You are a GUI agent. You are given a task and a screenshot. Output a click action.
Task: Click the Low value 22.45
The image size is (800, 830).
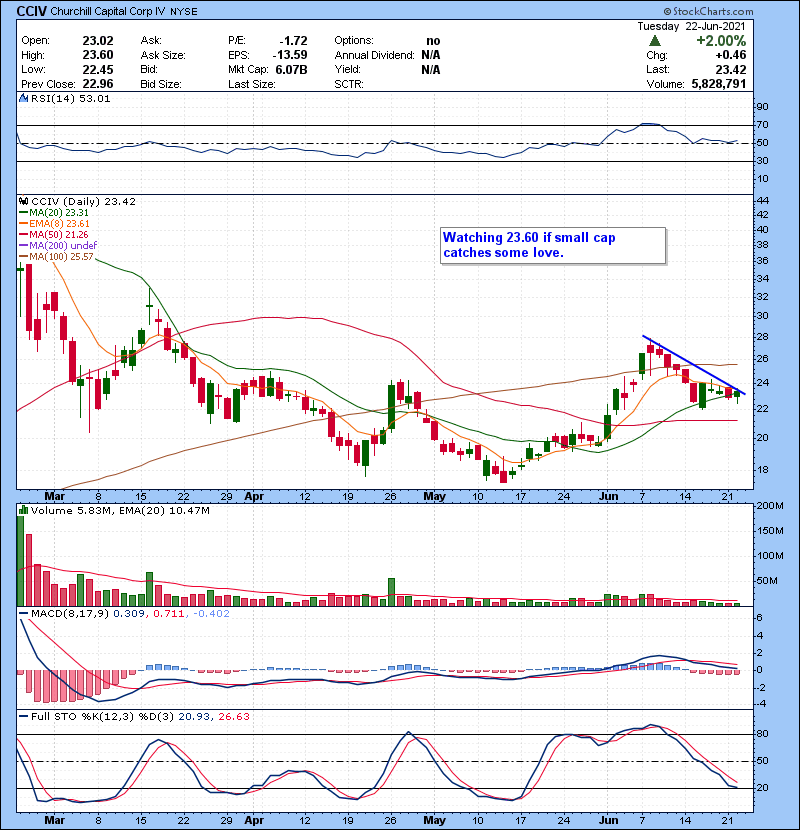[98, 70]
